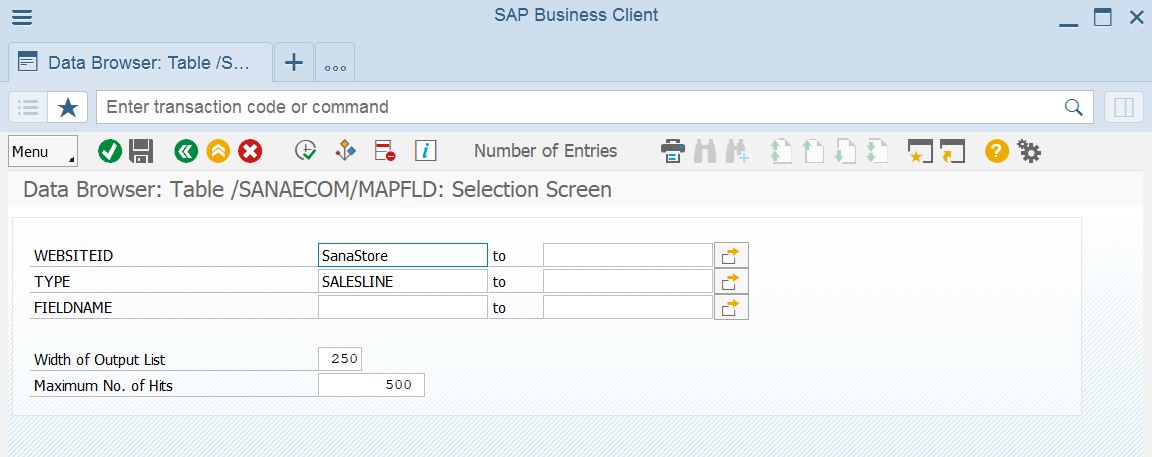The image size is (1152, 457).
Task: Click the Last Page icon
Action: [x=877, y=151]
